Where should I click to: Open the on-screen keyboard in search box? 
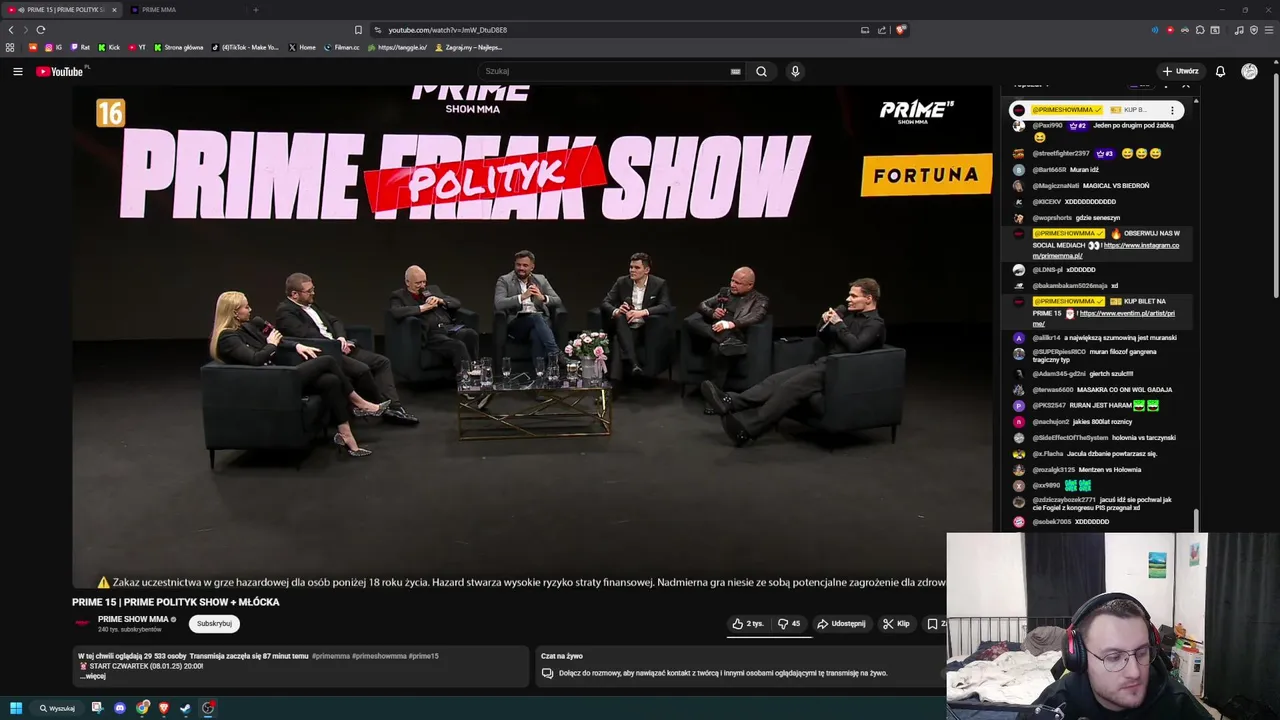[735, 71]
